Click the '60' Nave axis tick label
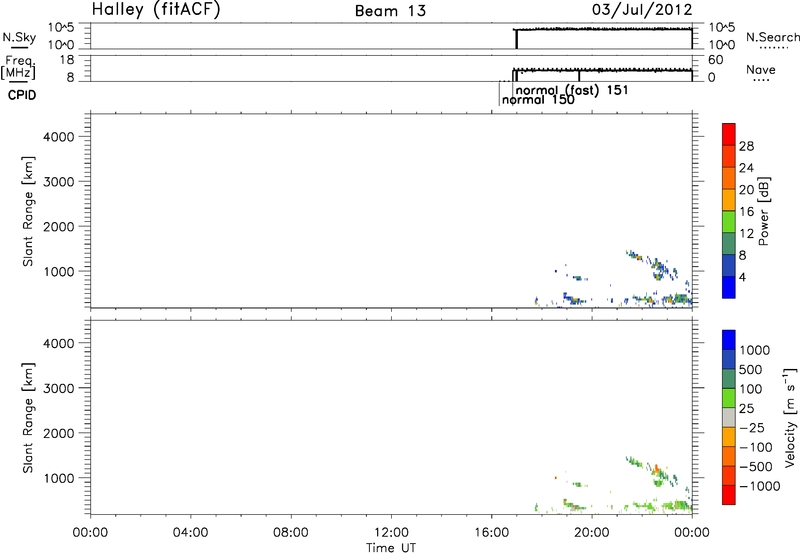 715,60
